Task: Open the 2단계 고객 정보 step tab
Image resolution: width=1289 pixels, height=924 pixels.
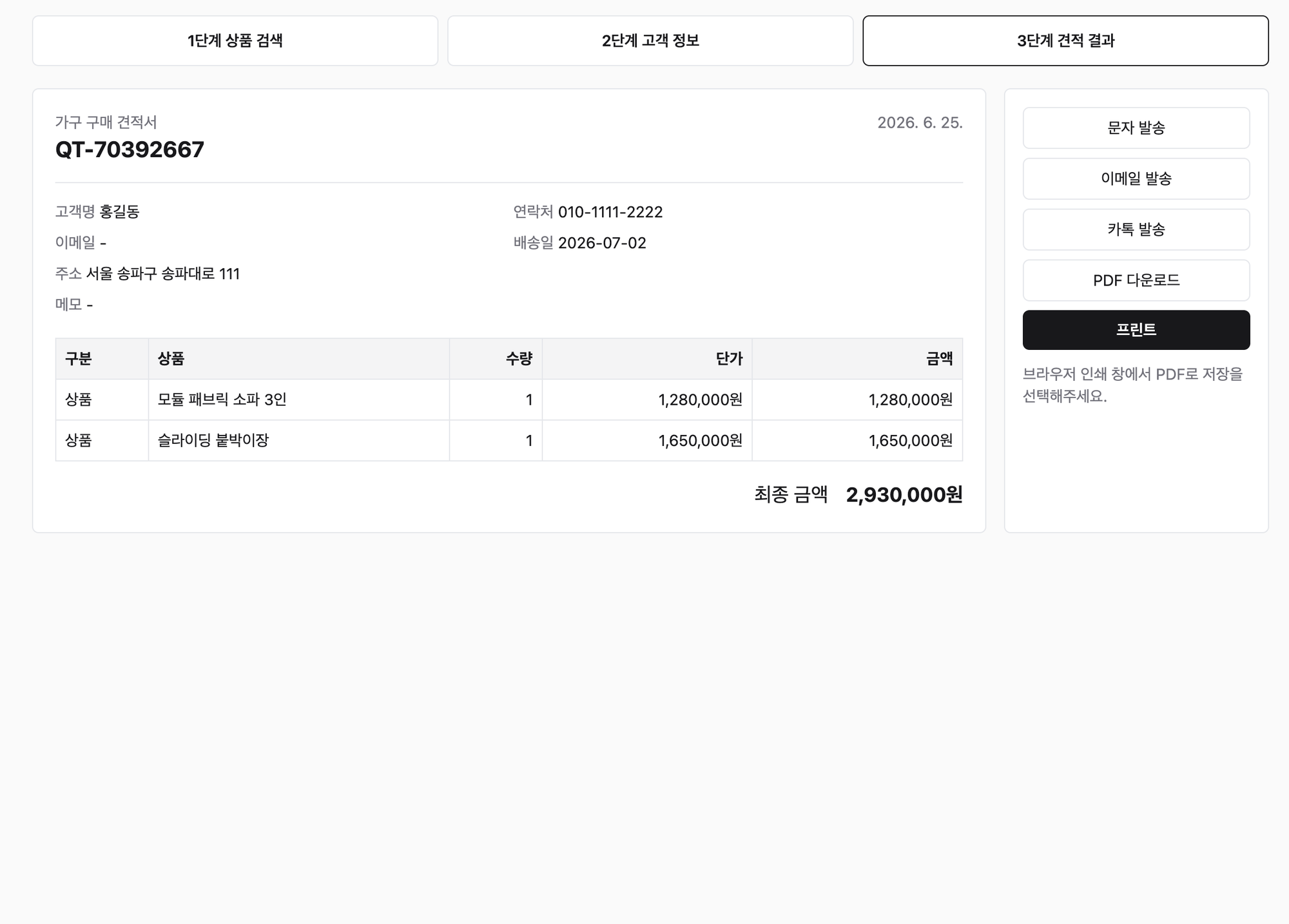Action: tap(650, 41)
